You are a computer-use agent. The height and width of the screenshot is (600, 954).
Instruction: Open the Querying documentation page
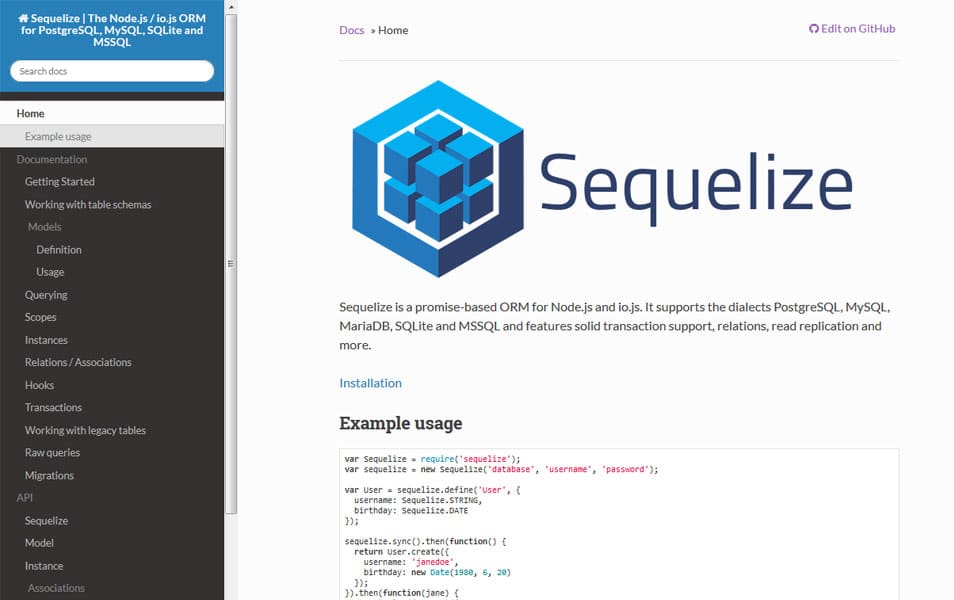coord(46,294)
